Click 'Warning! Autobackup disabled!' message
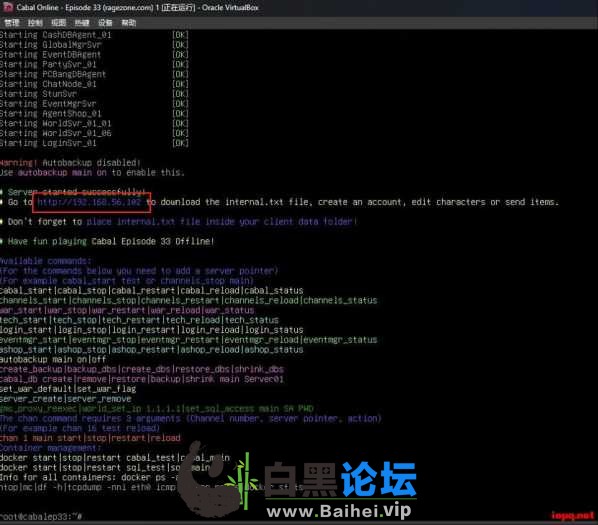 (70, 163)
